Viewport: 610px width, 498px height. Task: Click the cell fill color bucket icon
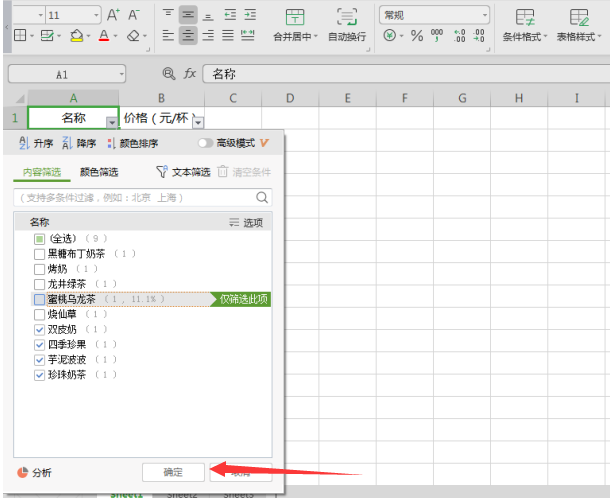point(77,36)
